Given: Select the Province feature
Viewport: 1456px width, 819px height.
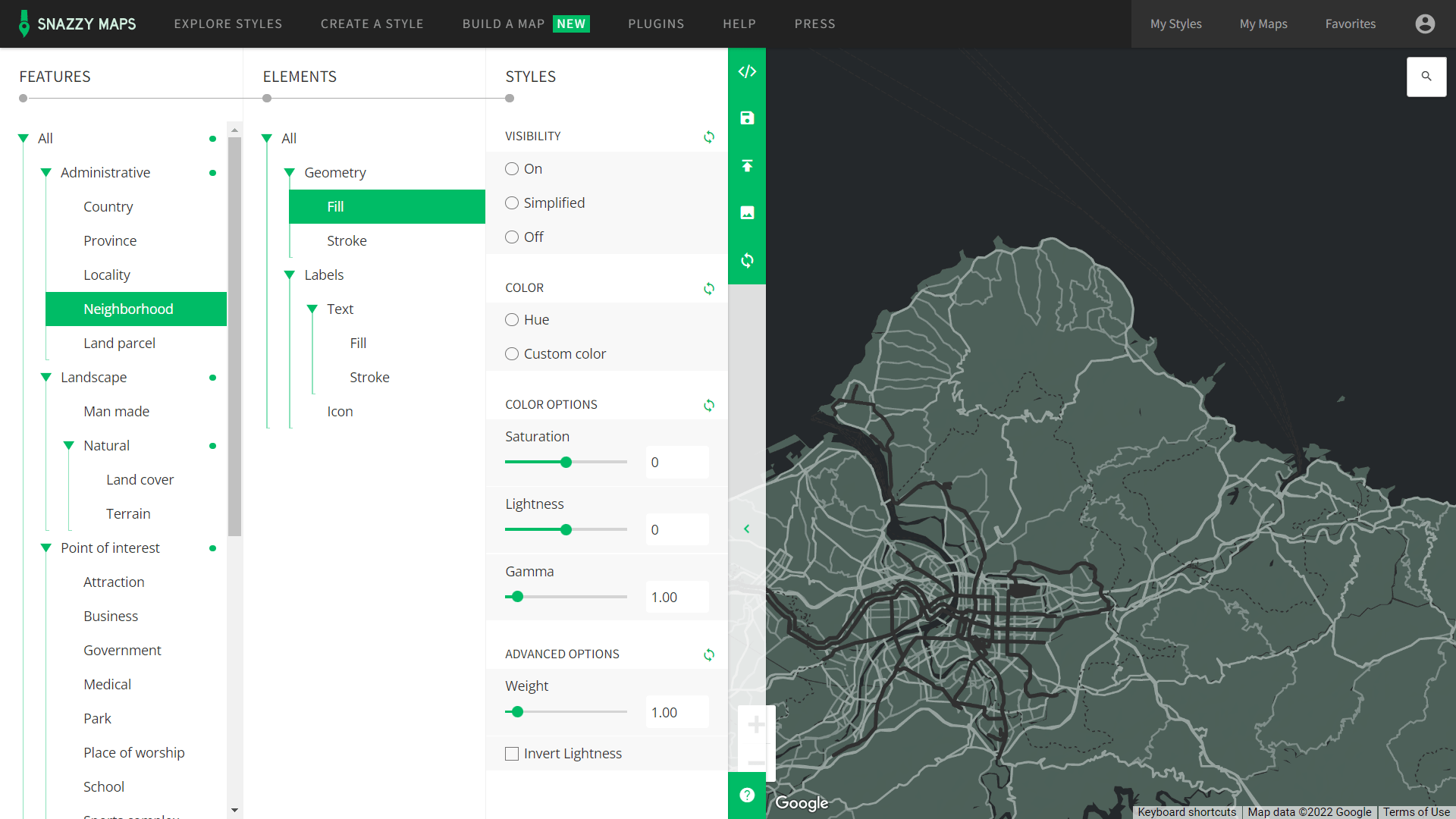Looking at the screenshot, I should click(110, 240).
